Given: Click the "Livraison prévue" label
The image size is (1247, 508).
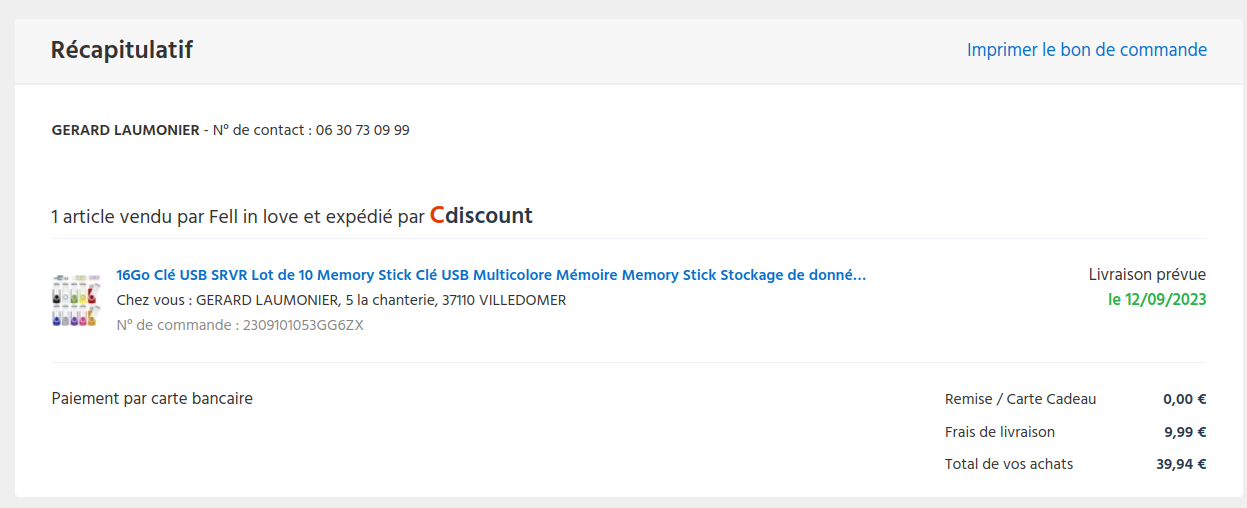Looking at the screenshot, I should click(x=1147, y=275).
